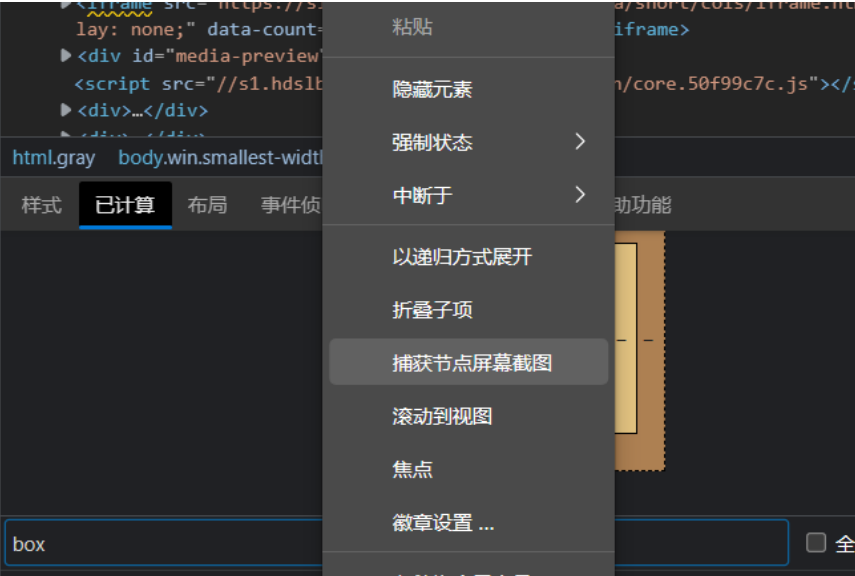Open 徽章设置 ... from the context menu
Viewport: 855px width, 576px height.
(468, 523)
